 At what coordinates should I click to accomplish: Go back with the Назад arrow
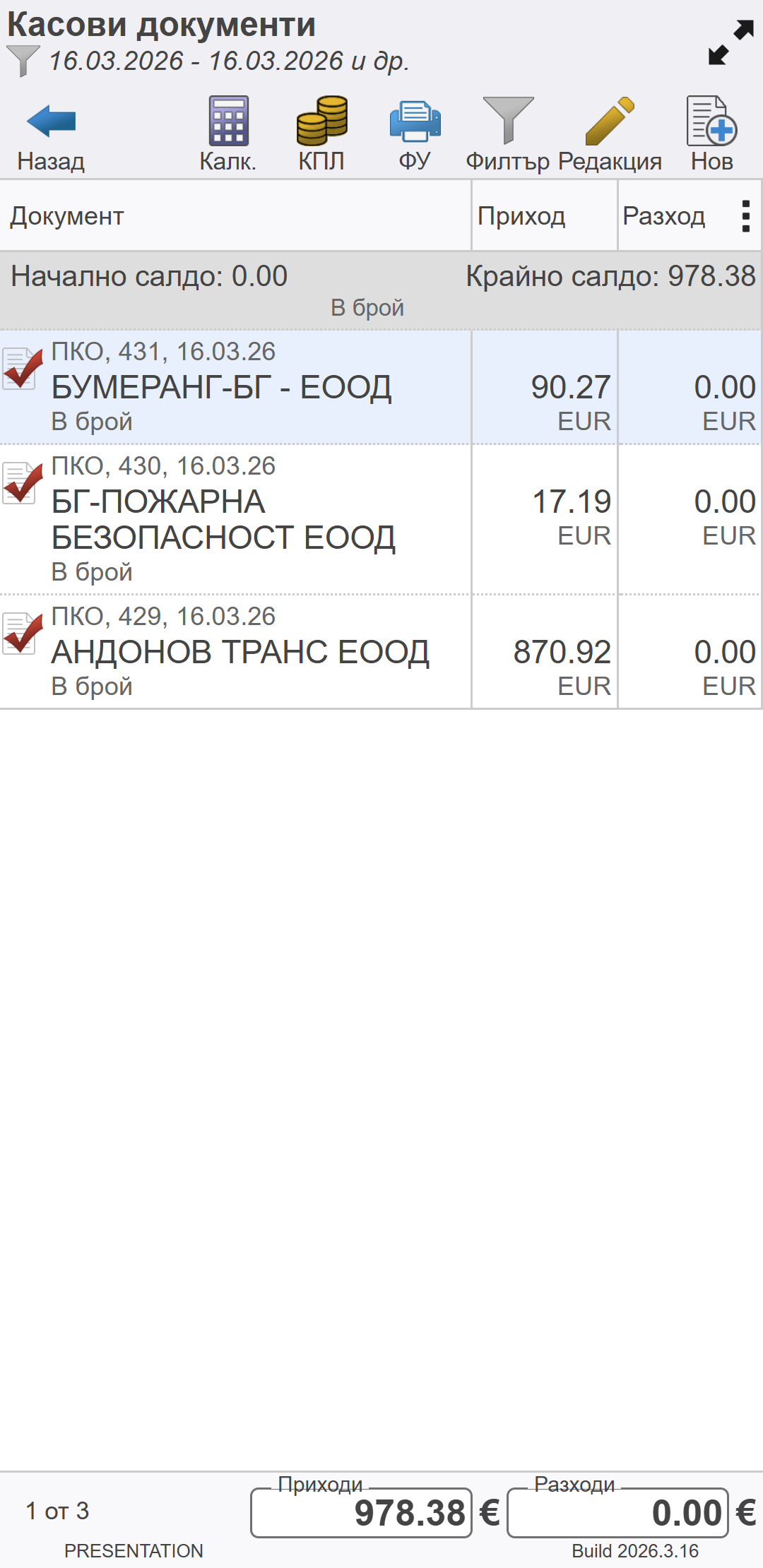pos(51,134)
